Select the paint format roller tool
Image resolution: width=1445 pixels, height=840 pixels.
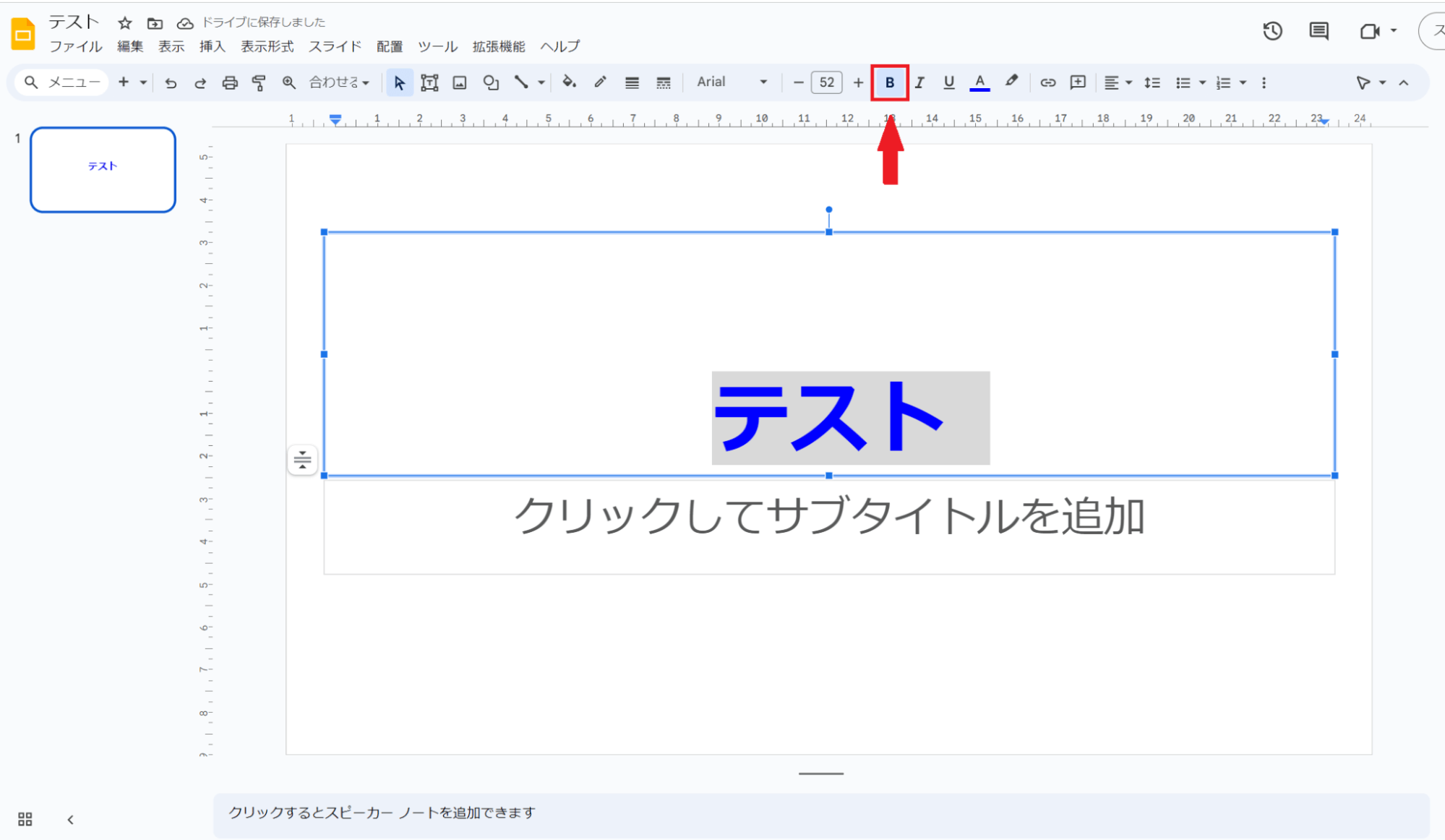point(259,82)
